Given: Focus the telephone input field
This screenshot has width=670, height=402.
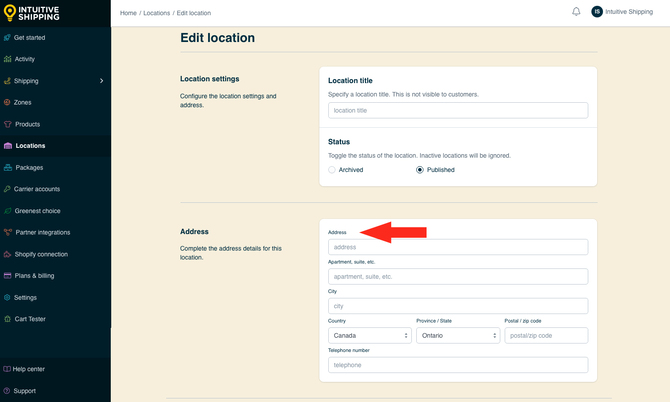Looking at the screenshot, I should [458, 365].
